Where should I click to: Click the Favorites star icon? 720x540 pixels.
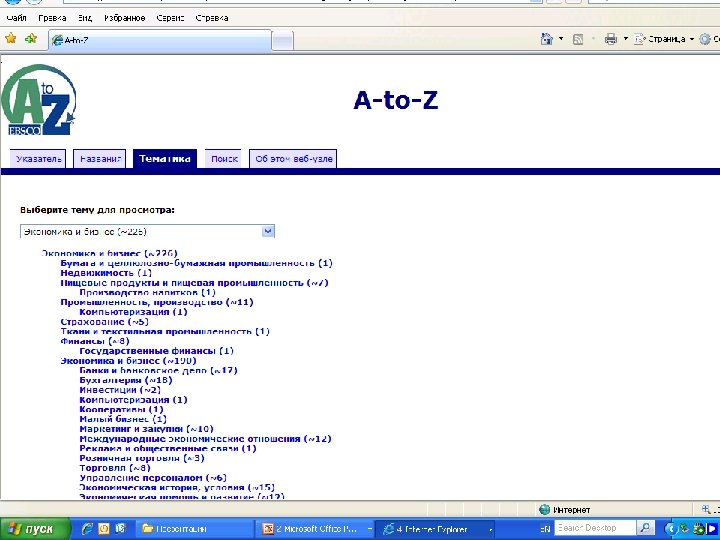coord(11,39)
